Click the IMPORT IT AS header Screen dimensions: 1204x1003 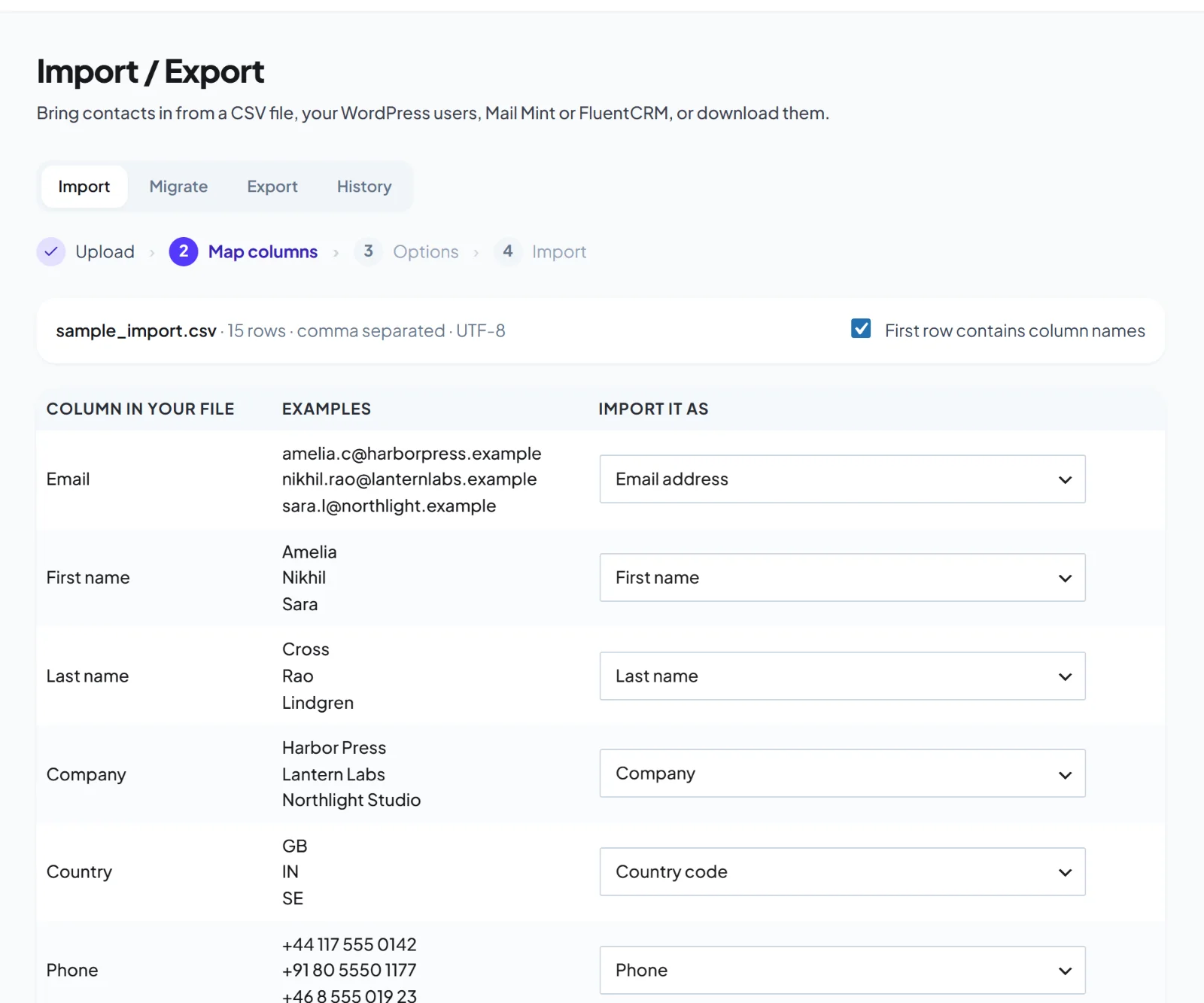tap(653, 409)
